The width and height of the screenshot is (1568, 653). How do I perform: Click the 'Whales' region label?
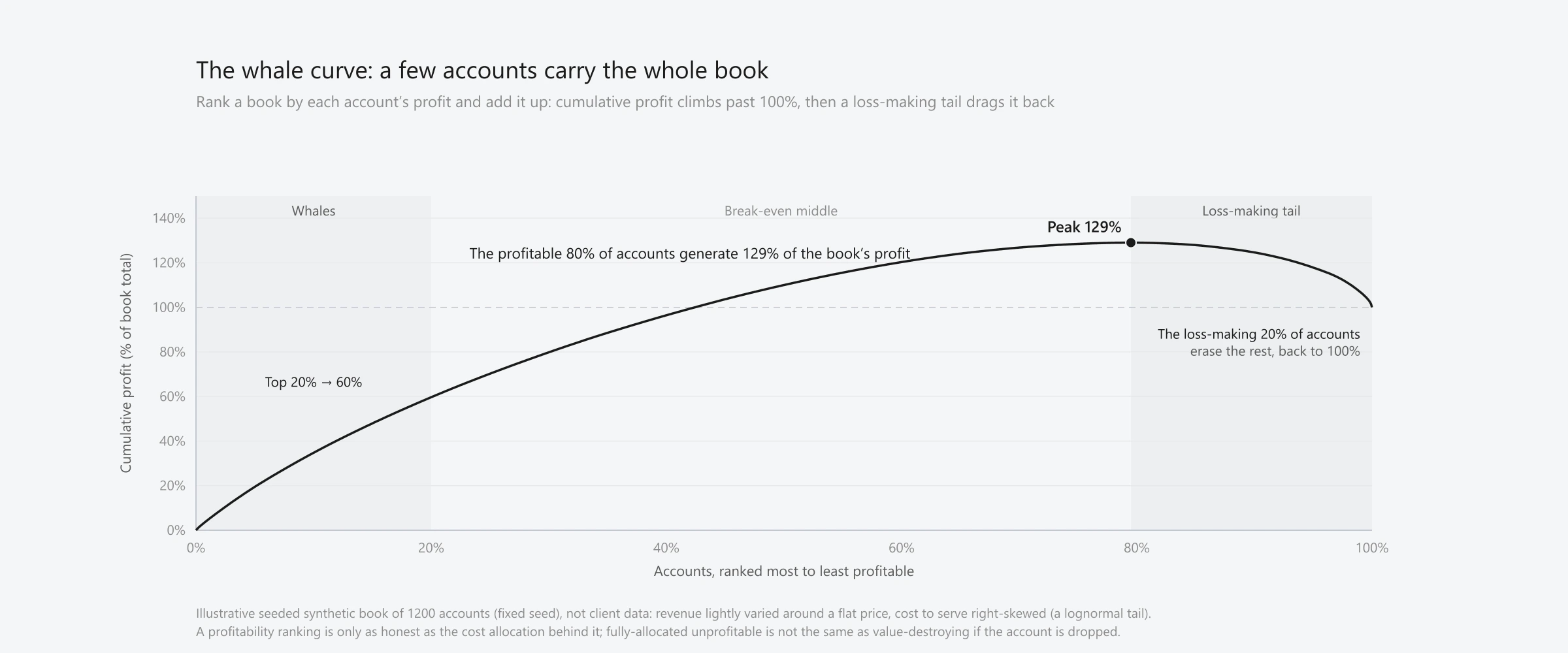pyautogui.click(x=314, y=211)
